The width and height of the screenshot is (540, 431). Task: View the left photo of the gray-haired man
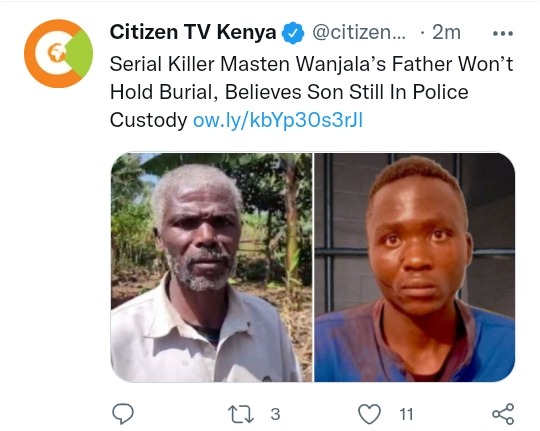(211, 267)
